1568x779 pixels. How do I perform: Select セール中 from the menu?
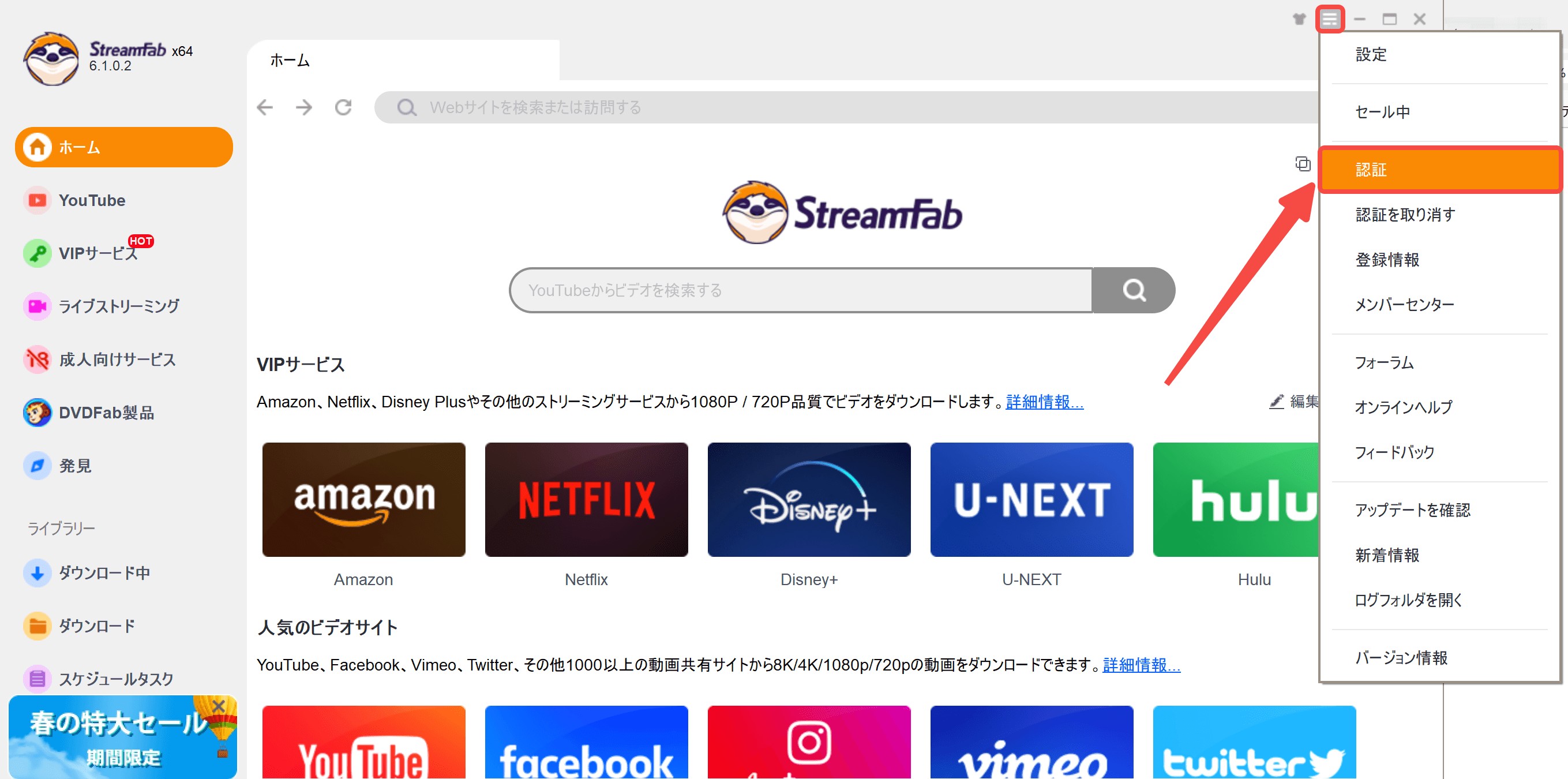pyautogui.click(x=1439, y=112)
